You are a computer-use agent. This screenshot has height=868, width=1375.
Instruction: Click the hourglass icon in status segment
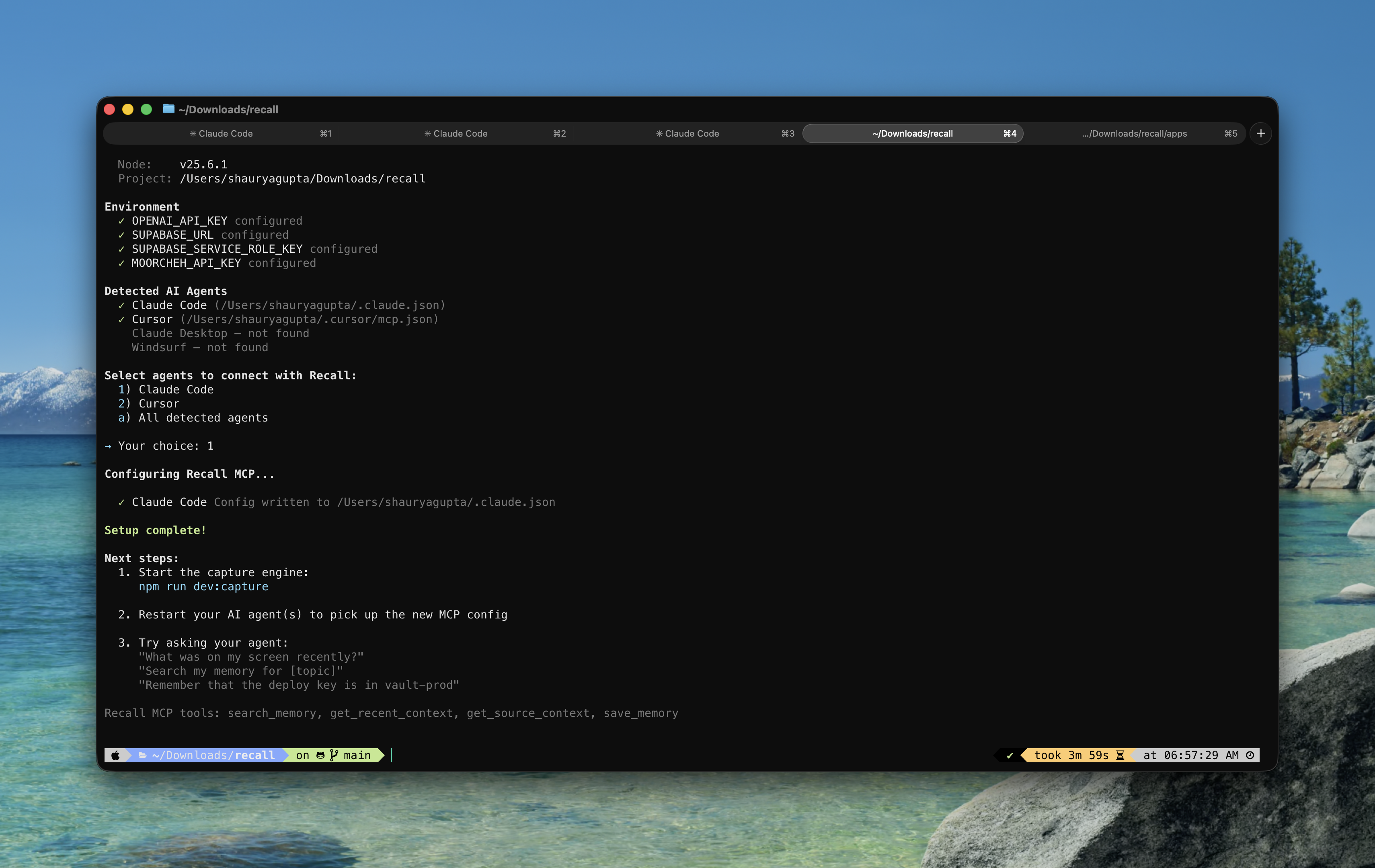[x=1120, y=755]
